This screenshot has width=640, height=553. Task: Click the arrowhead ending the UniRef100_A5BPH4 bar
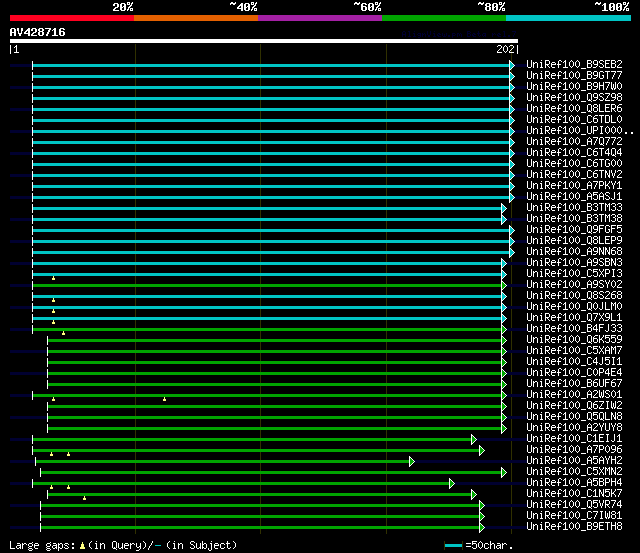(452, 484)
